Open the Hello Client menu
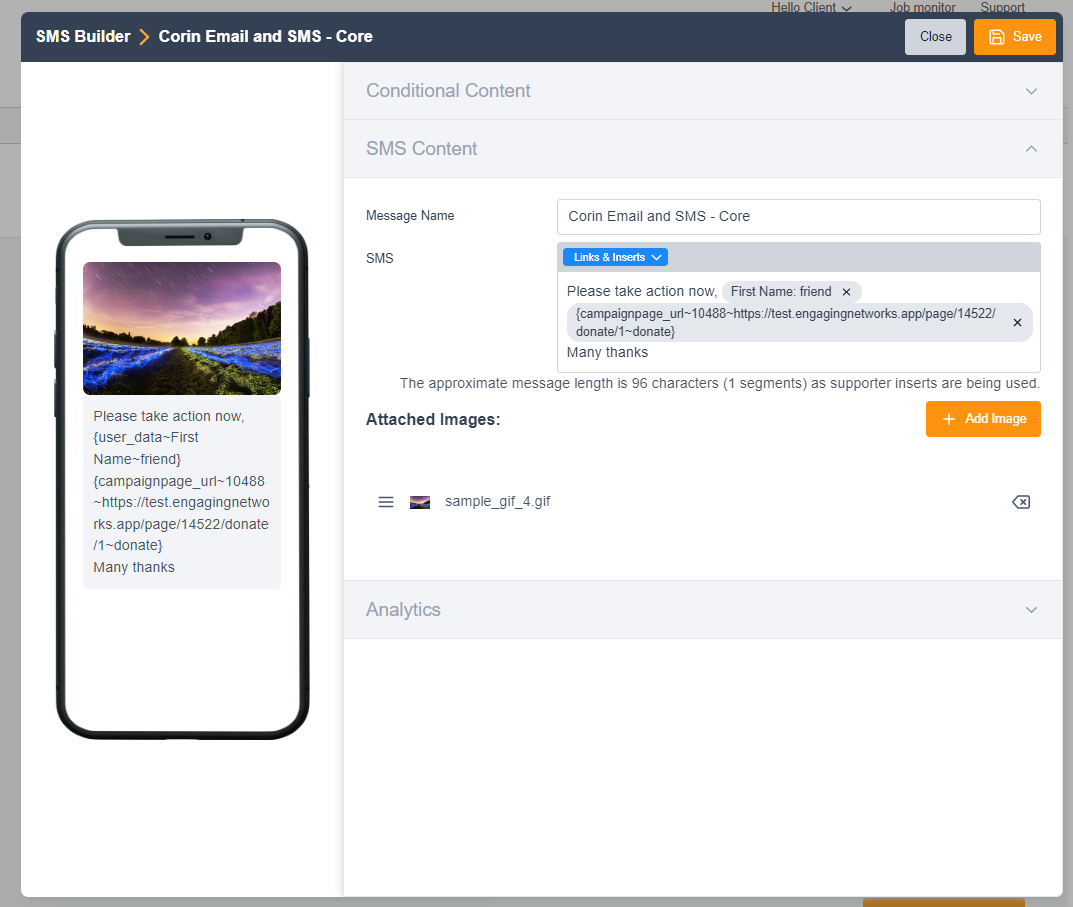1073x907 pixels. [811, 7]
